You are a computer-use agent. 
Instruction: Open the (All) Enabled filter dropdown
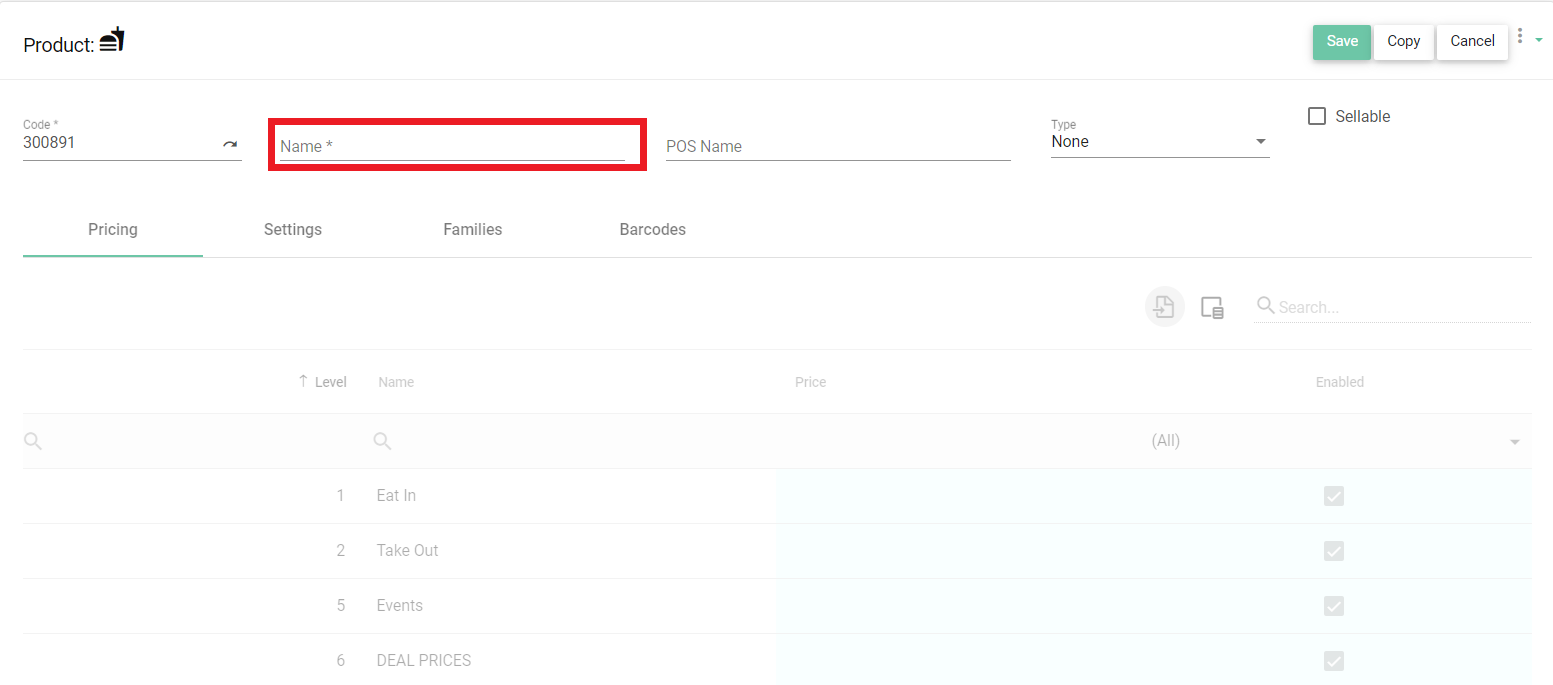(1514, 440)
